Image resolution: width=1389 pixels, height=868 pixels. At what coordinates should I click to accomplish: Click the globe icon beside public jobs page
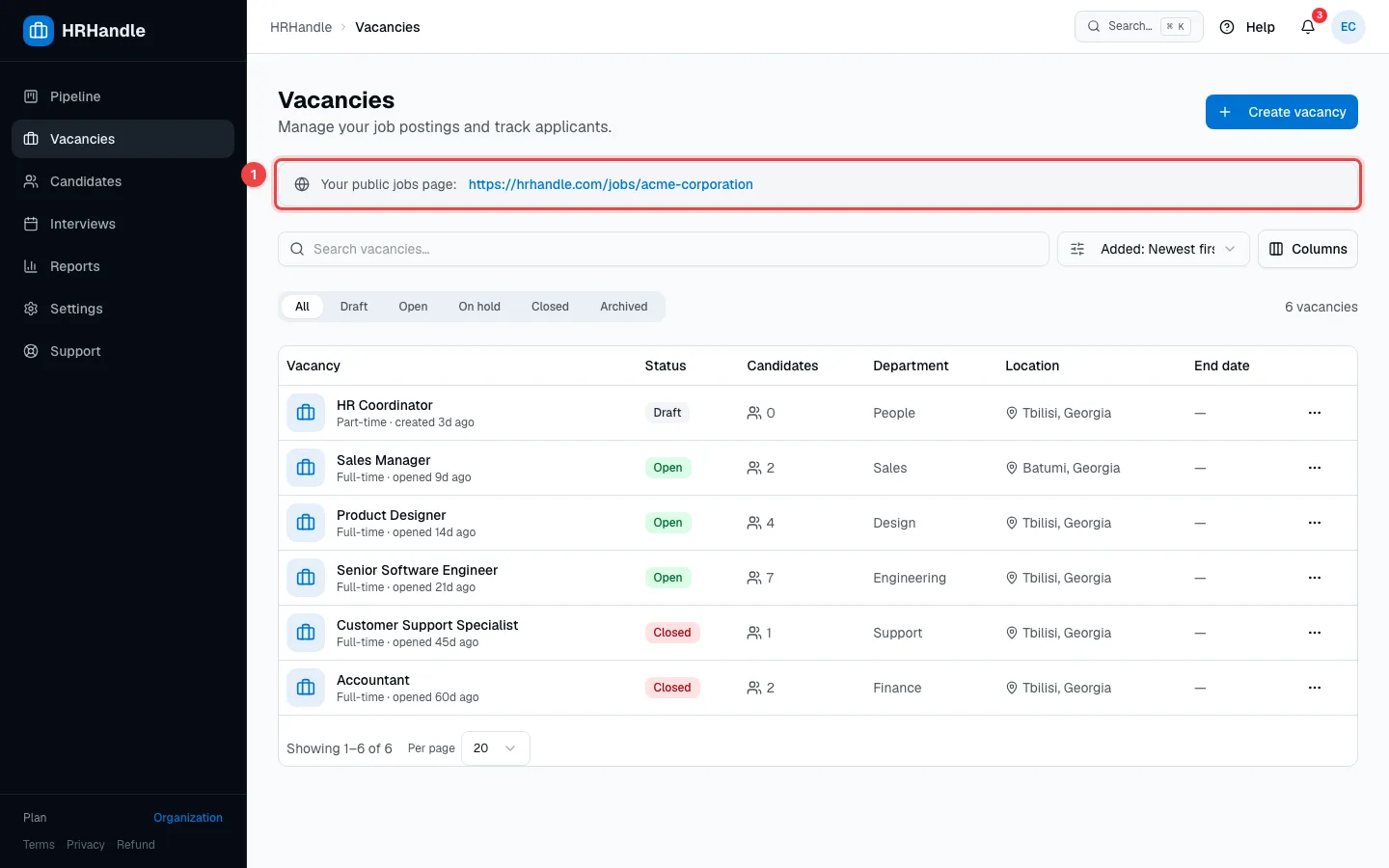(x=302, y=184)
